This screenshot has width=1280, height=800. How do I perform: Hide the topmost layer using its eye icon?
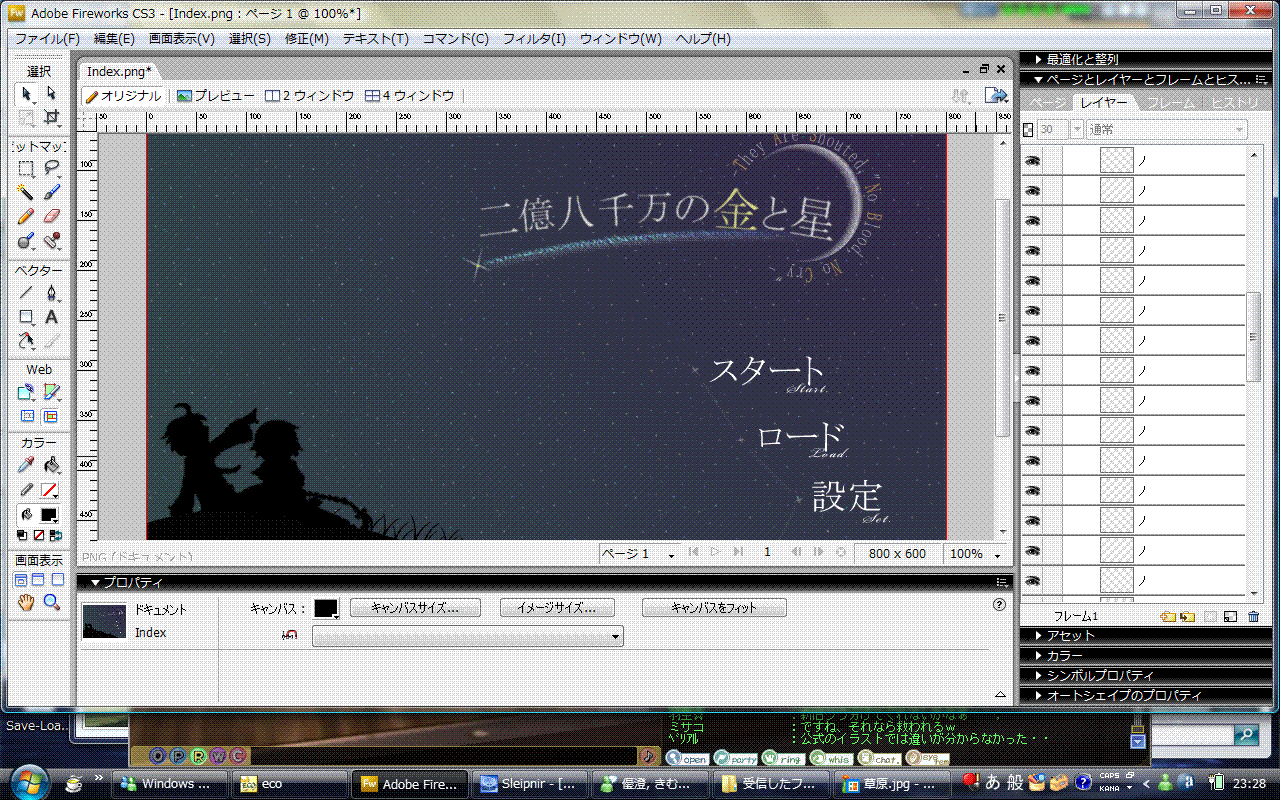[1033, 160]
